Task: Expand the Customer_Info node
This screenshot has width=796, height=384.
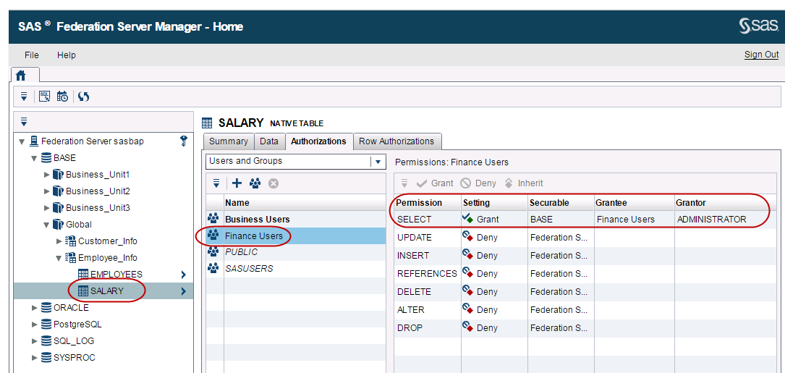Action: pos(59,241)
